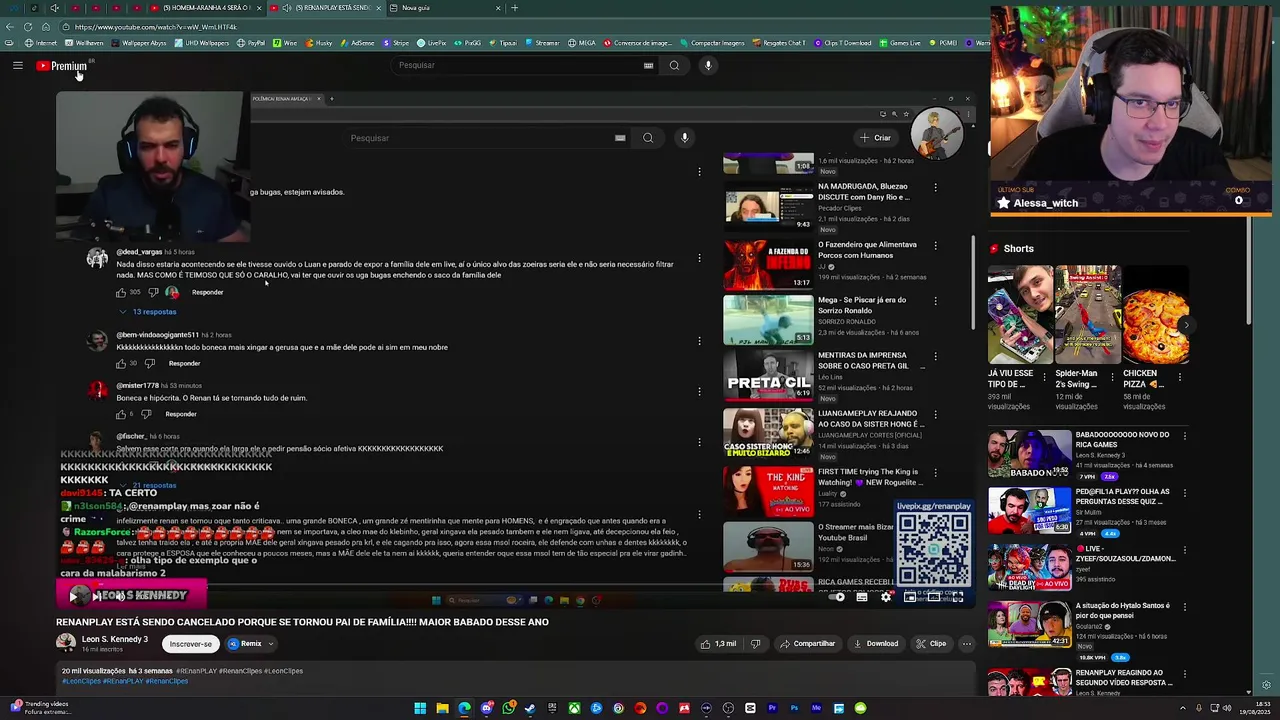Viewport: 1280px width, 720px height.
Task: Click the YouTube search magnifier button
Action: 674,65
